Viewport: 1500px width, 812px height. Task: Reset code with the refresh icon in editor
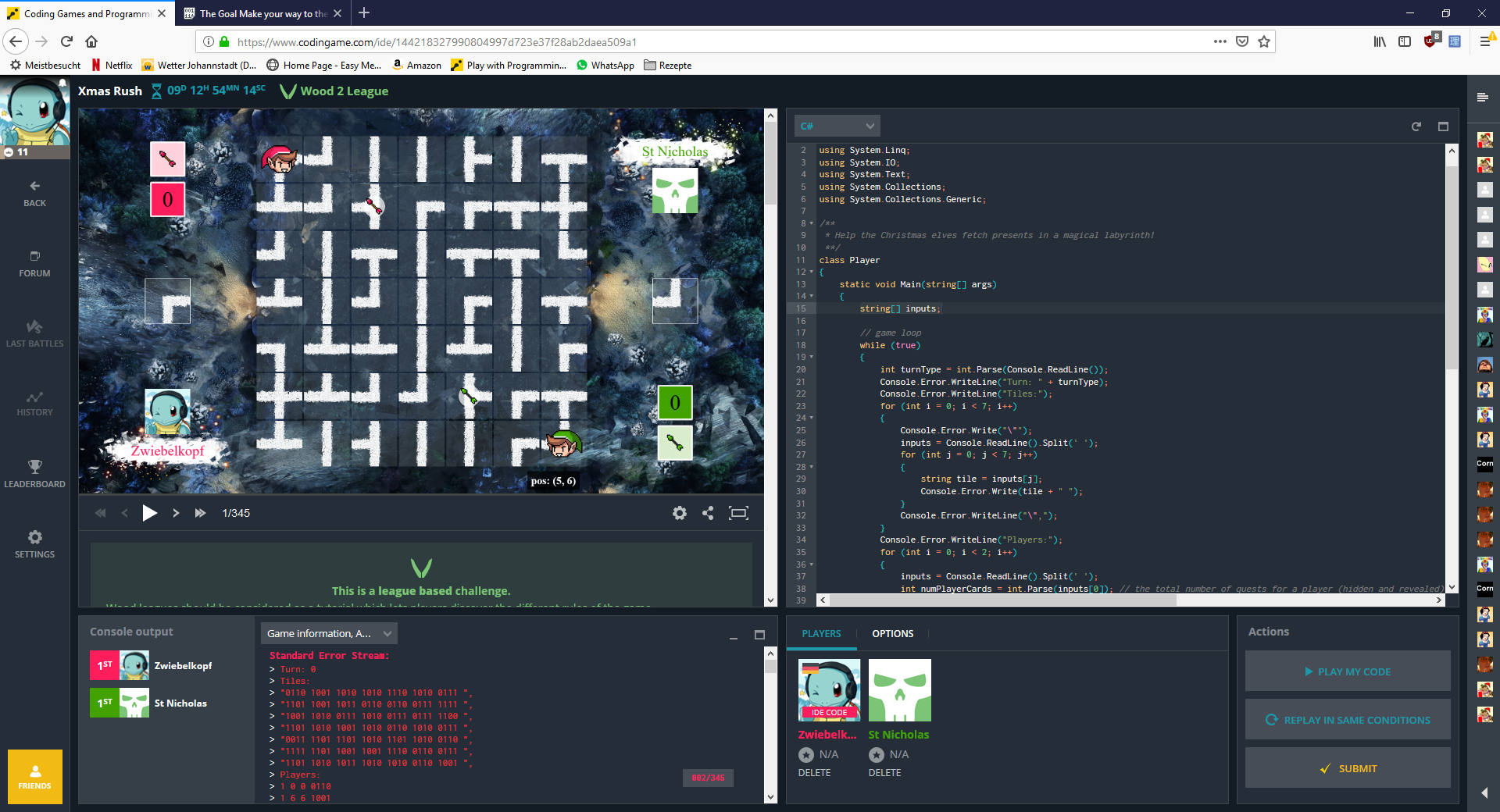[1416, 126]
